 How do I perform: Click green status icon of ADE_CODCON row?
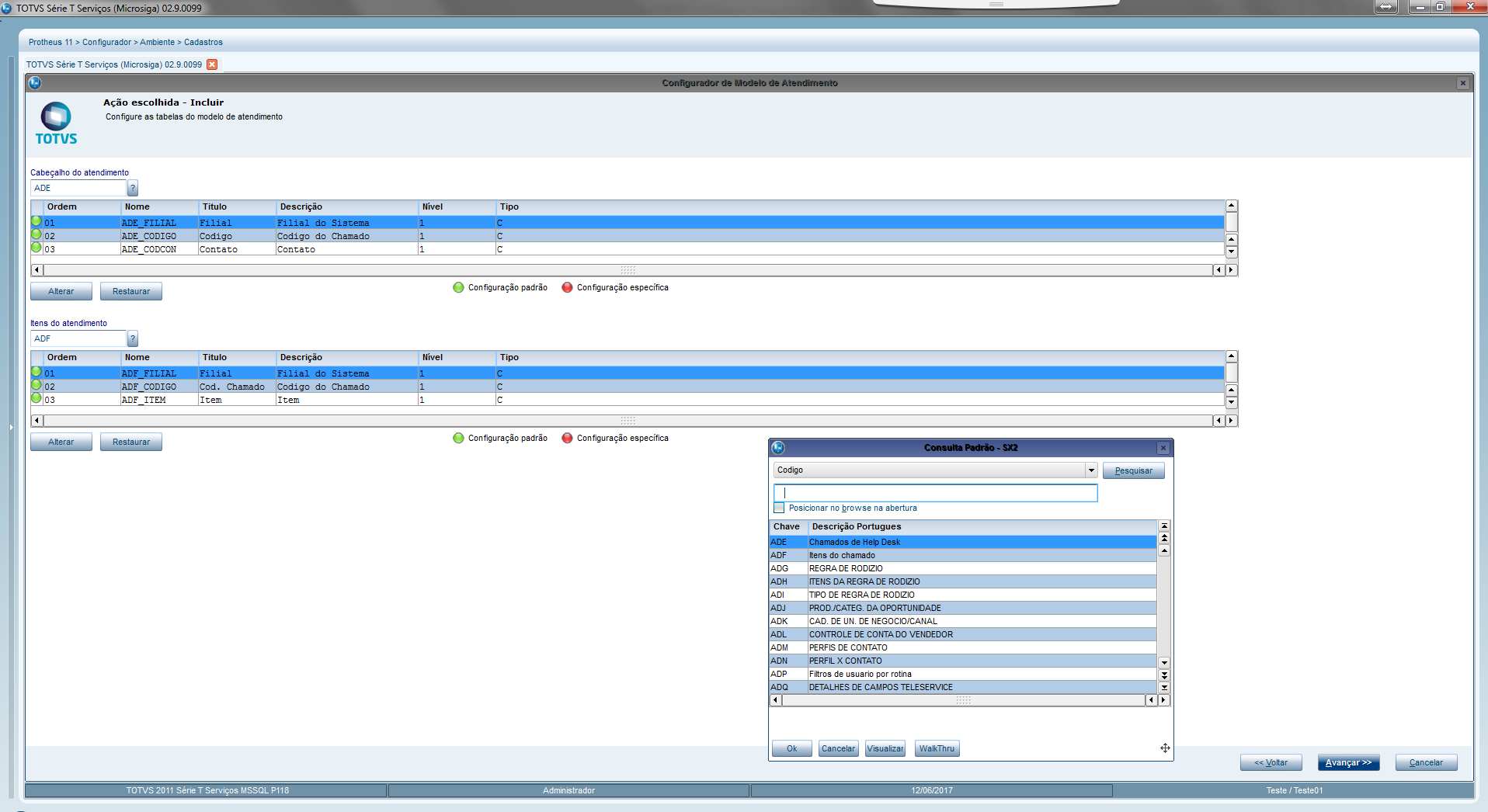pos(37,248)
